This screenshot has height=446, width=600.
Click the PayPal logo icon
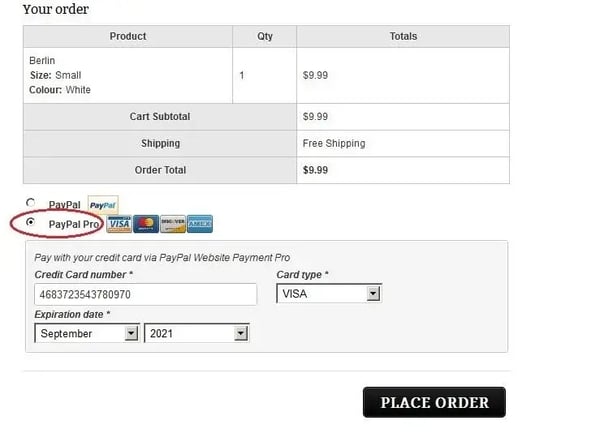coord(103,204)
